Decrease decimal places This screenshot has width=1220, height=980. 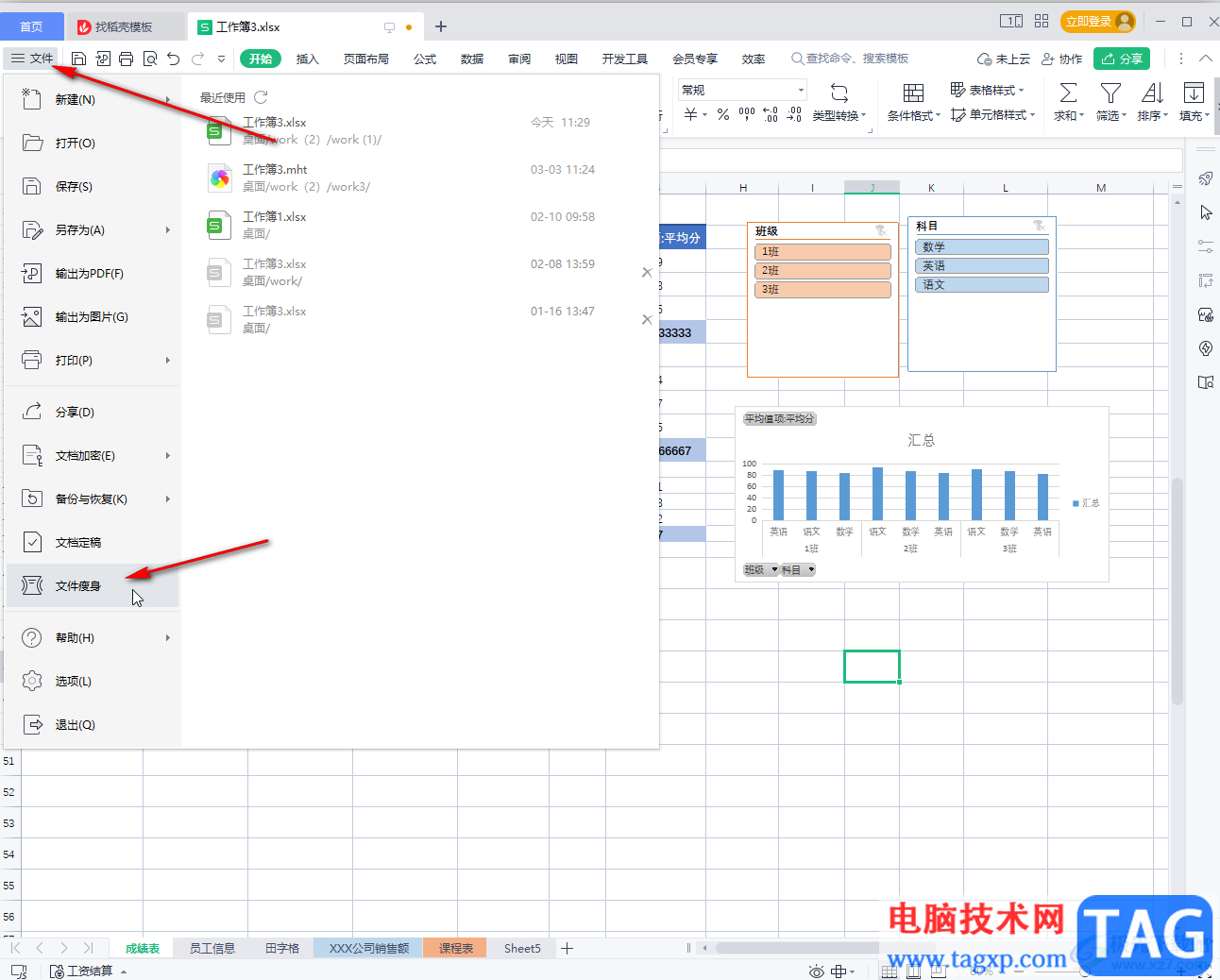(x=794, y=114)
